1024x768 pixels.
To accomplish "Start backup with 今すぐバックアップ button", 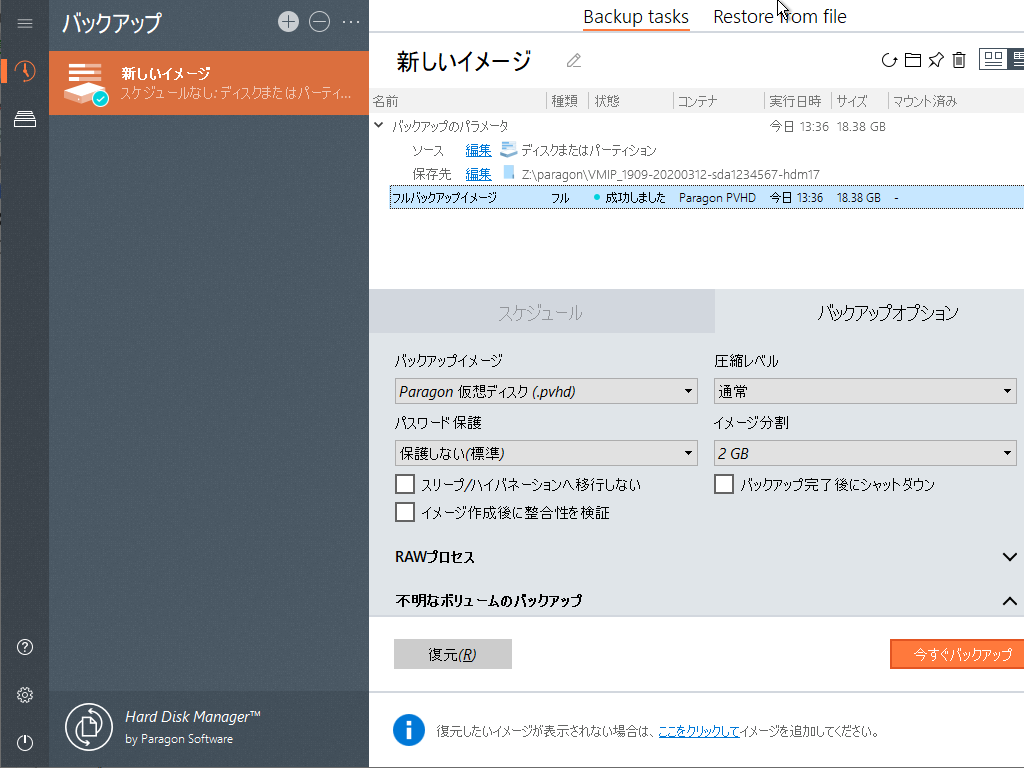I will coord(956,654).
